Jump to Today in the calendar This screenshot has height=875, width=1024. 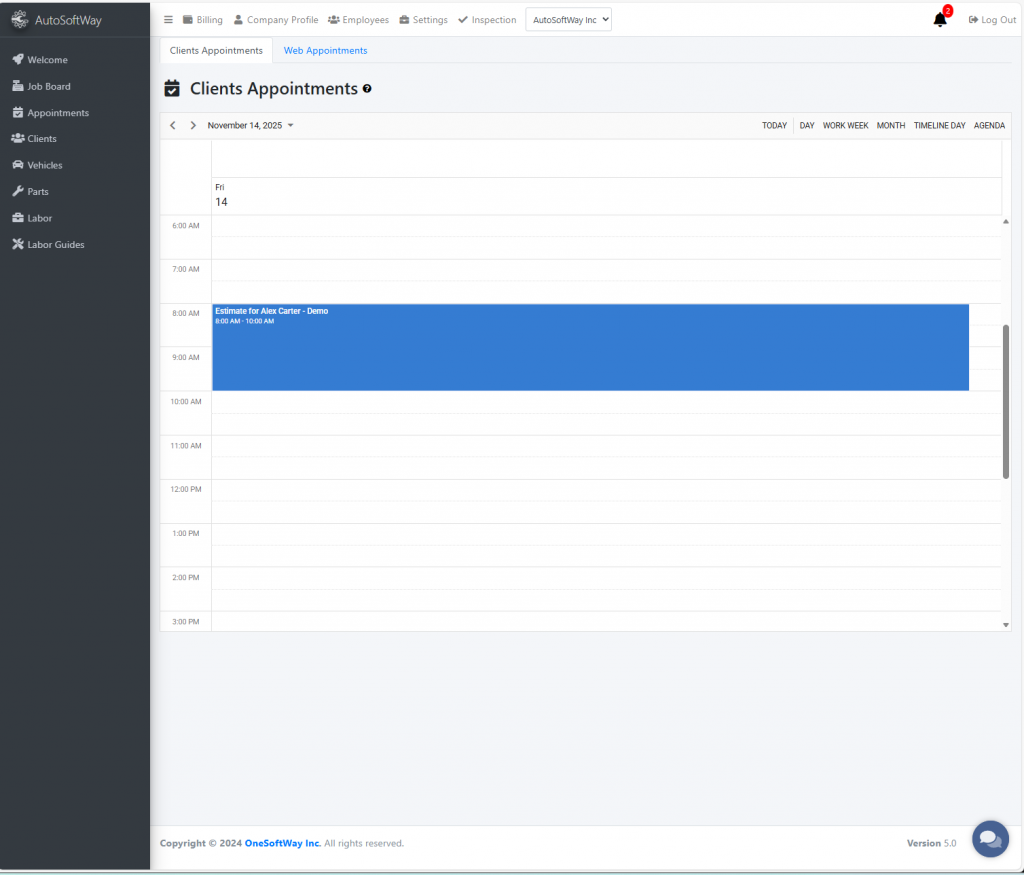(x=774, y=126)
